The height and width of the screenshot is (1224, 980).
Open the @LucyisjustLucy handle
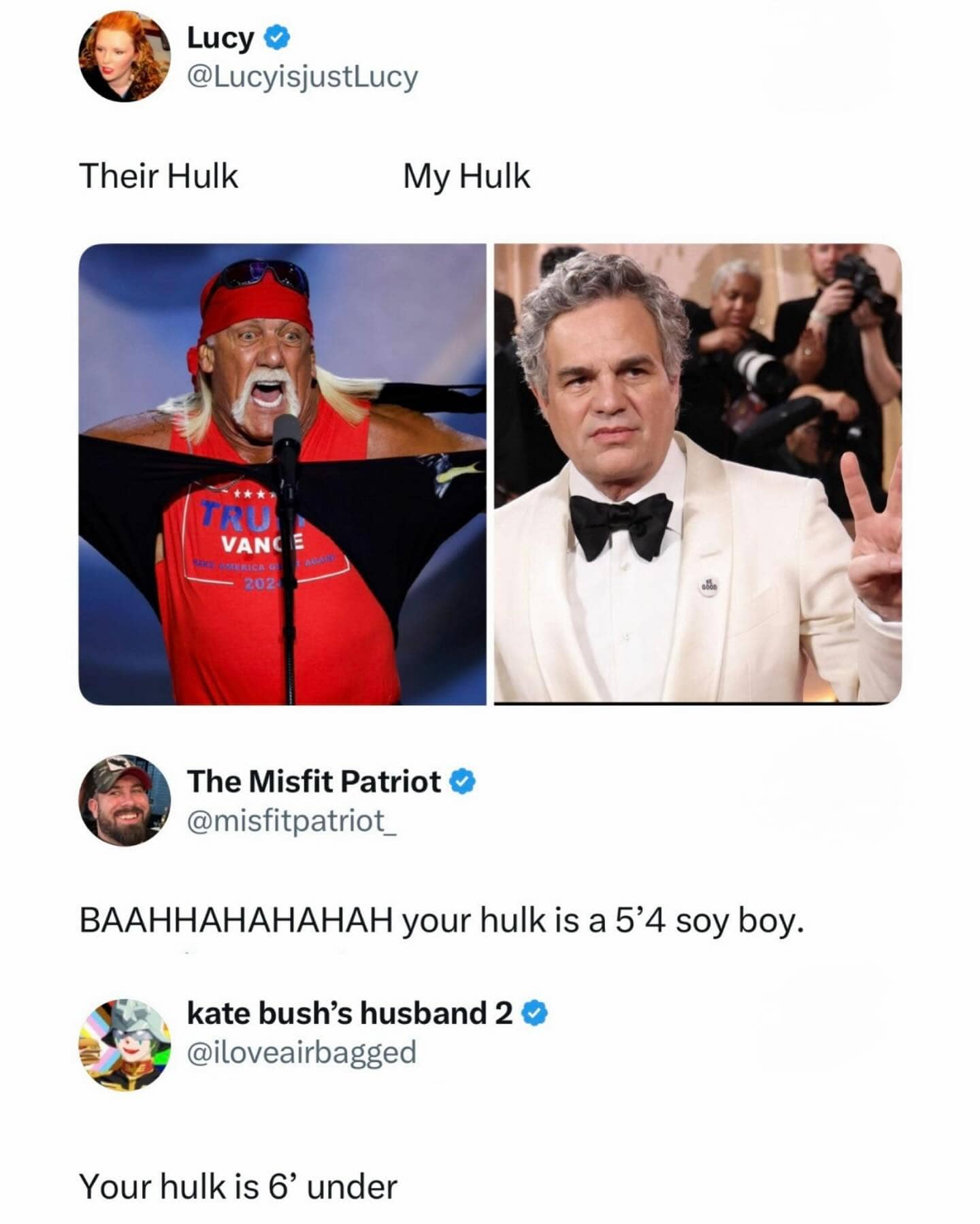click(302, 77)
